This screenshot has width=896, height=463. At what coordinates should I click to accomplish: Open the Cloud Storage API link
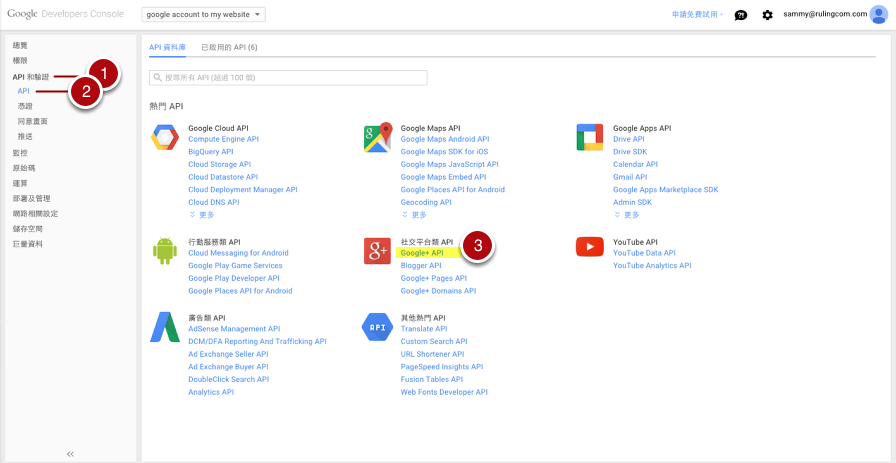point(219,164)
